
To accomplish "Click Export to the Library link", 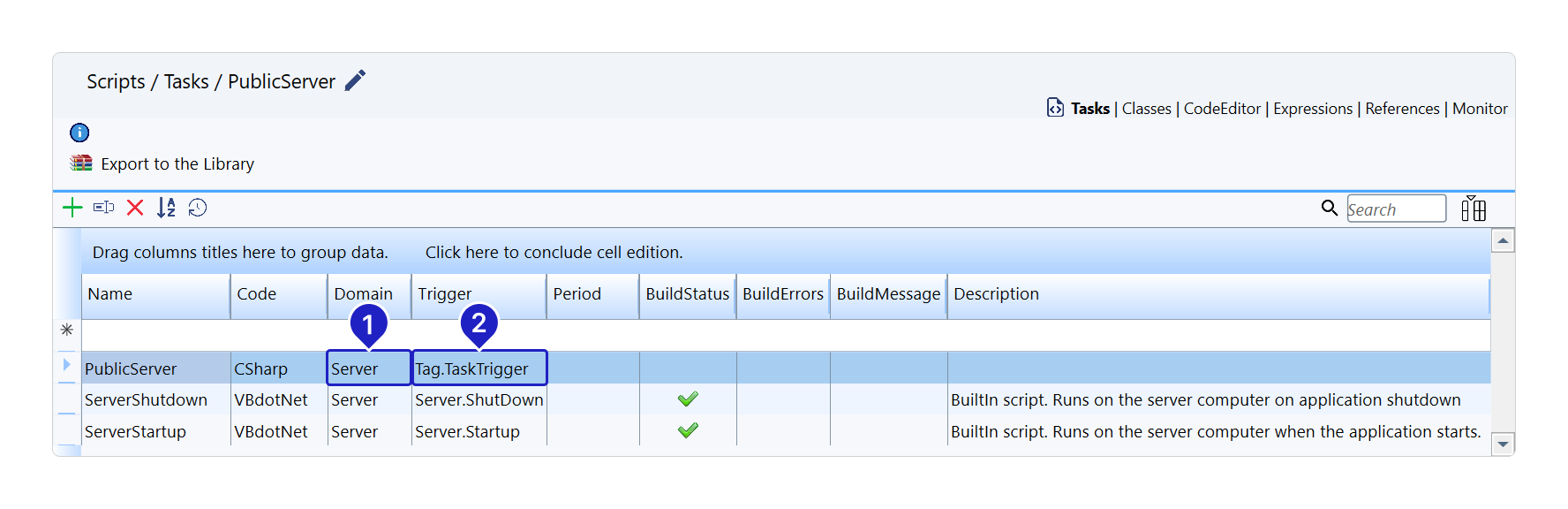I will (177, 164).
